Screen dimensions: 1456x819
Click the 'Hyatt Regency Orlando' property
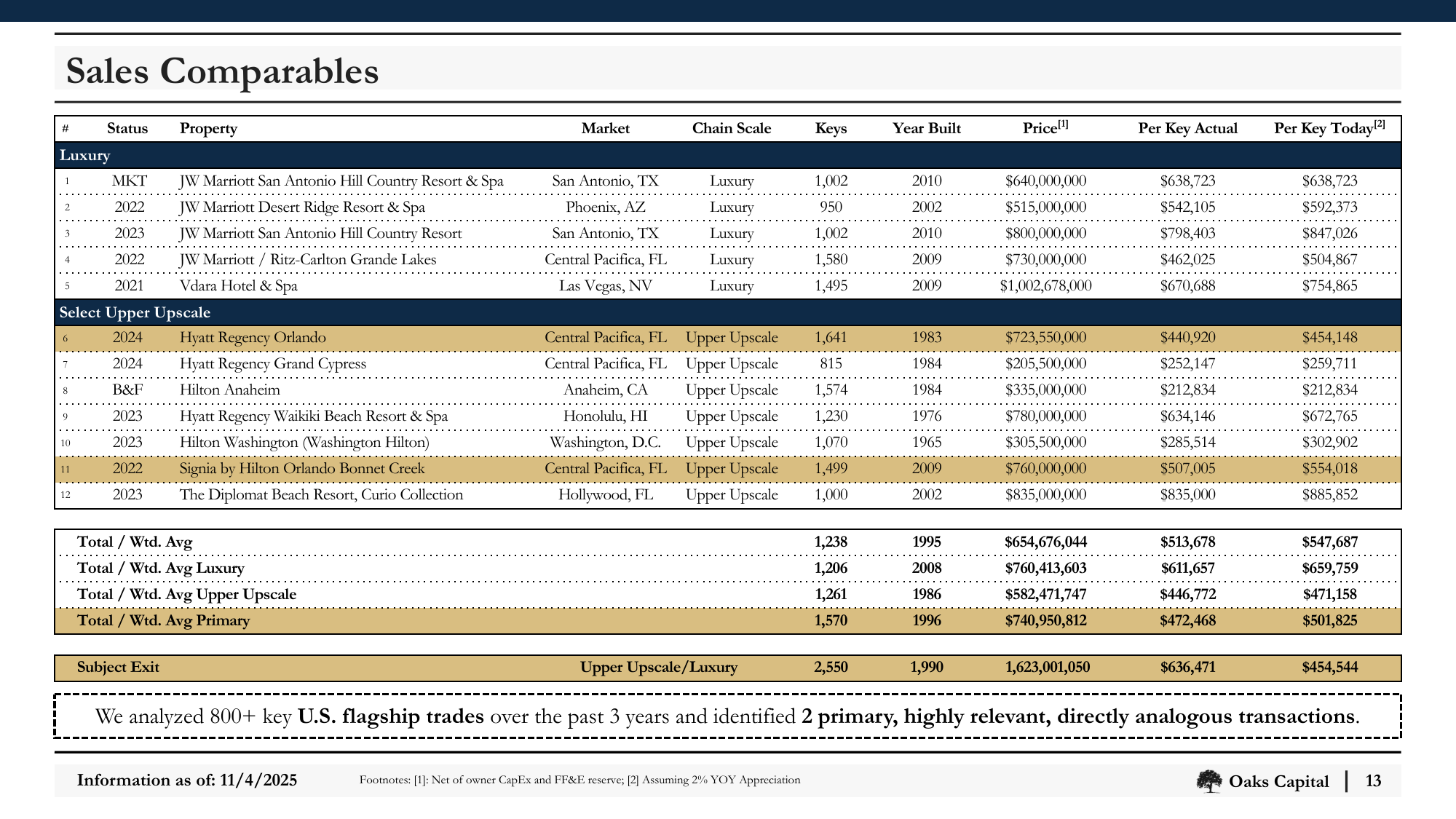(253, 337)
